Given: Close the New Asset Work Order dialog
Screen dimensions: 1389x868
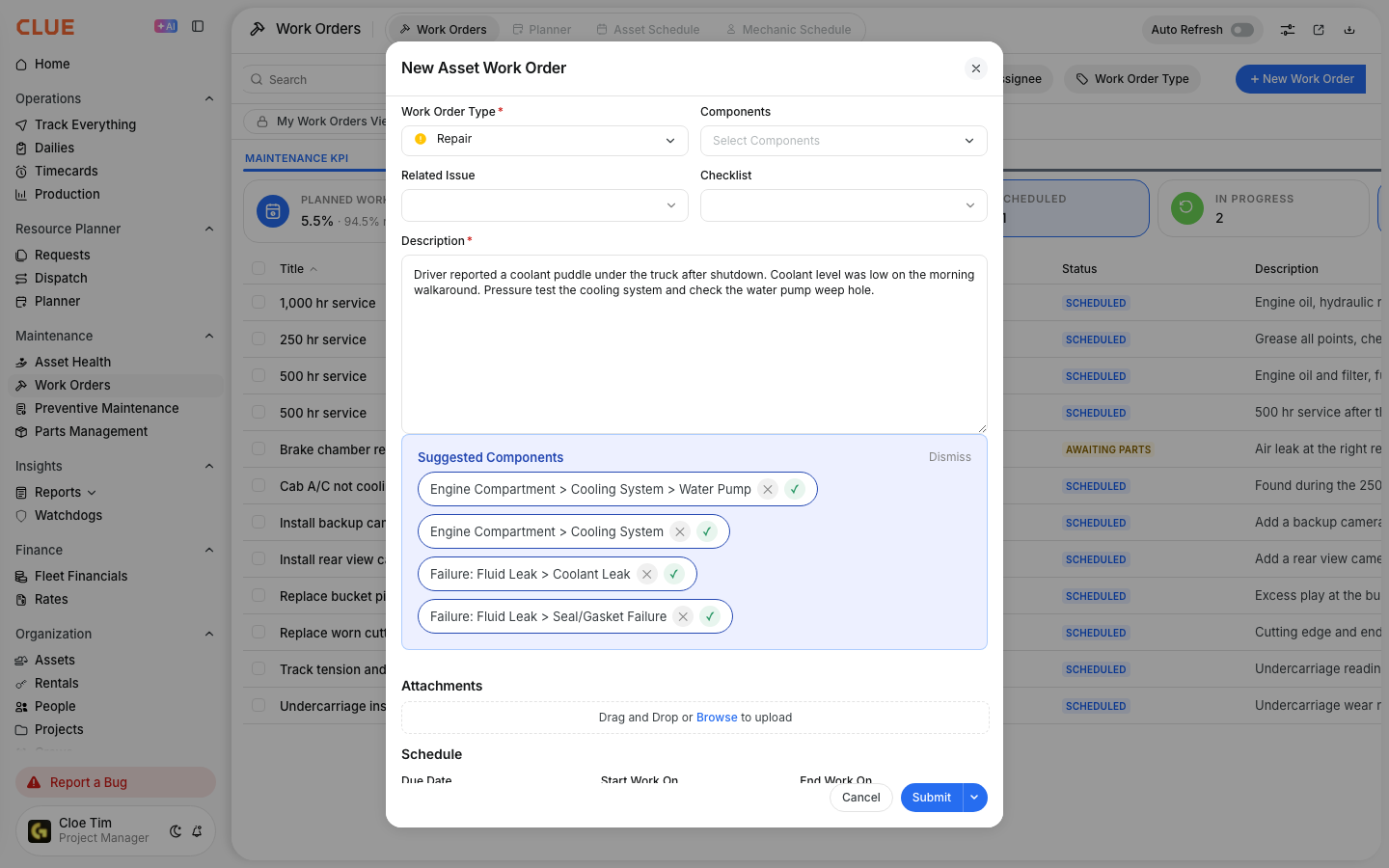Looking at the screenshot, I should (976, 68).
